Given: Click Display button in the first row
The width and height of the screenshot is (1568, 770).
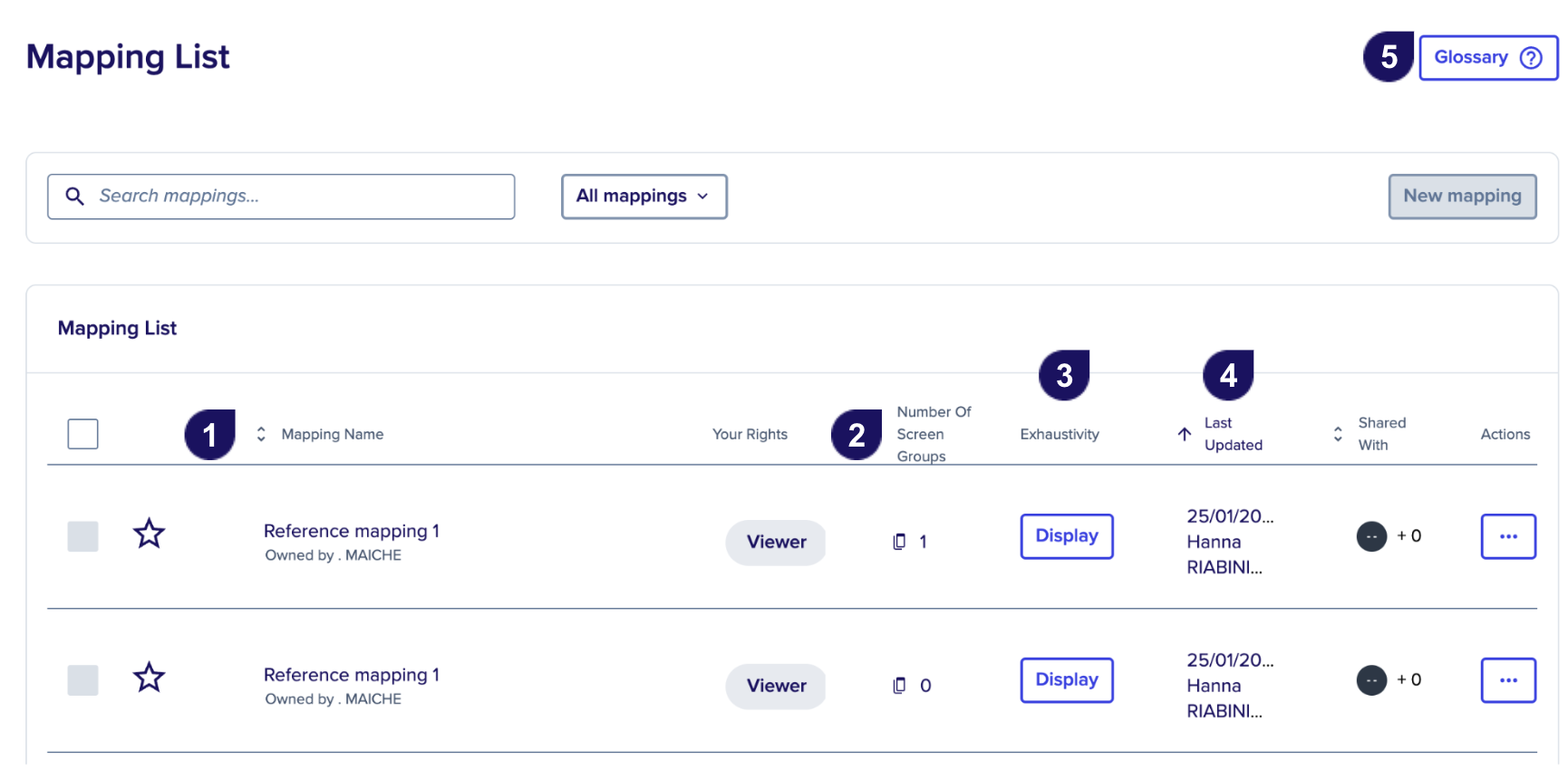Looking at the screenshot, I should point(1067,536).
